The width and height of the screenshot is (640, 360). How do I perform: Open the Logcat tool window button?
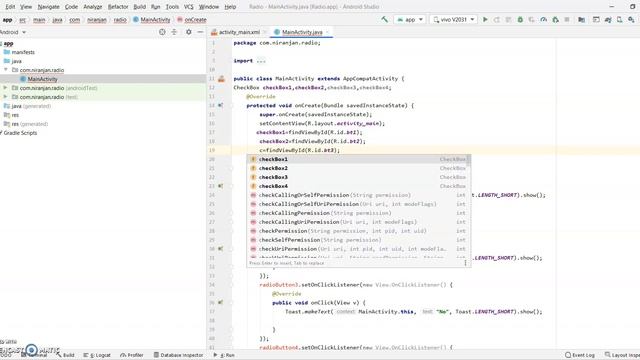tap(97, 355)
